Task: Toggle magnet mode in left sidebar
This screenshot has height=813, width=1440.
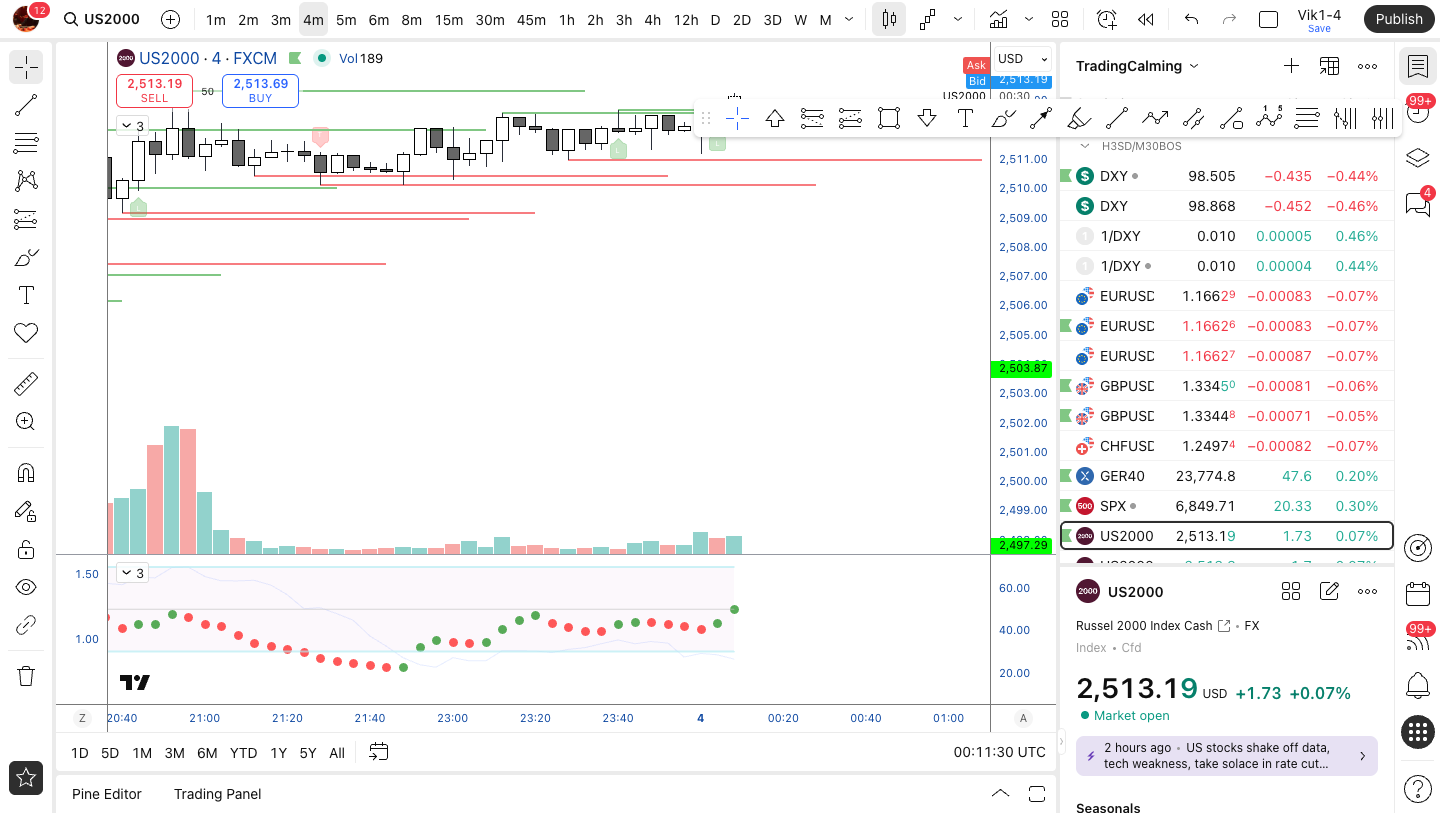Action: (x=26, y=473)
